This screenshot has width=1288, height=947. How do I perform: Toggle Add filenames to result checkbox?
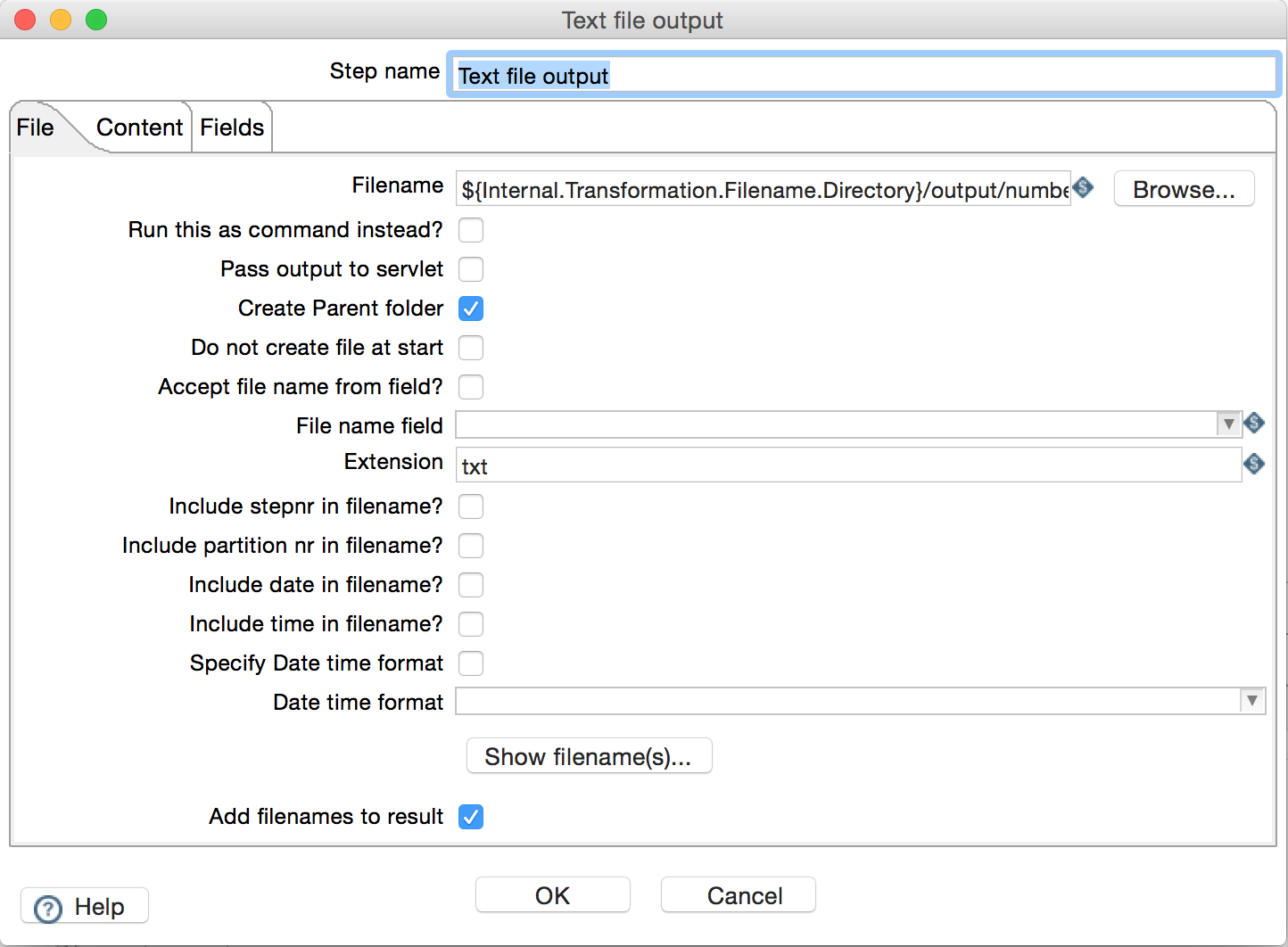[471, 817]
